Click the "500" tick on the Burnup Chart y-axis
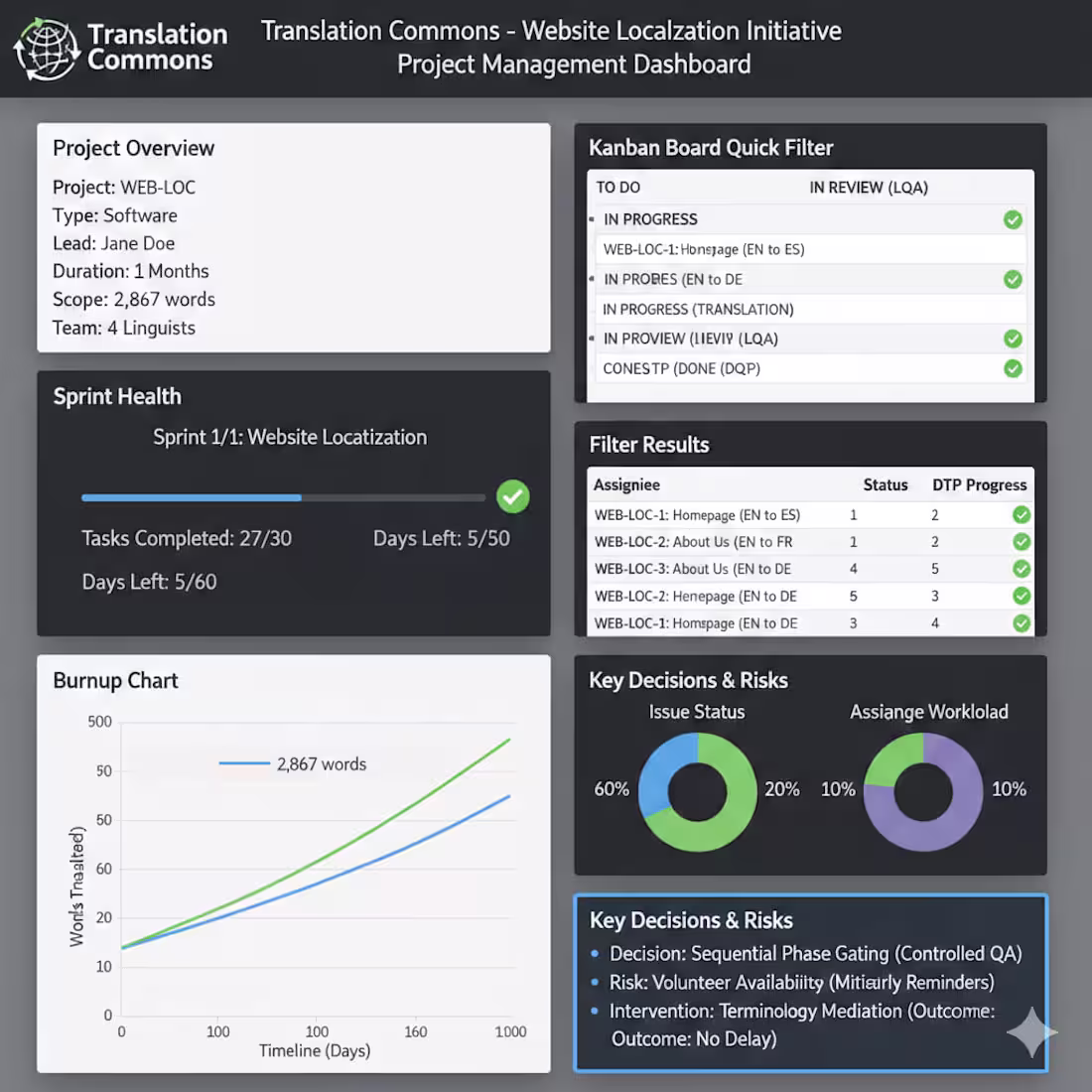This screenshot has width=1092, height=1092. (x=99, y=722)
